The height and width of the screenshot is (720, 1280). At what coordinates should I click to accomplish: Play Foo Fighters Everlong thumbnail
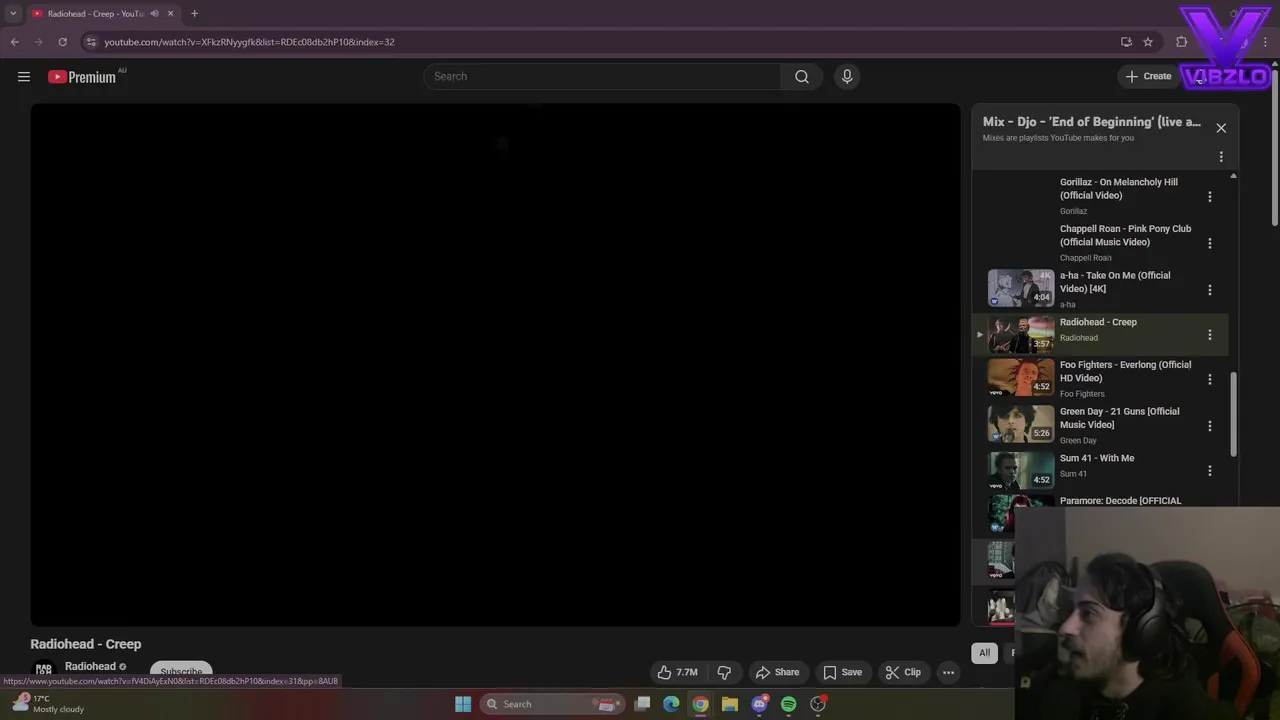pos(1021,378)
